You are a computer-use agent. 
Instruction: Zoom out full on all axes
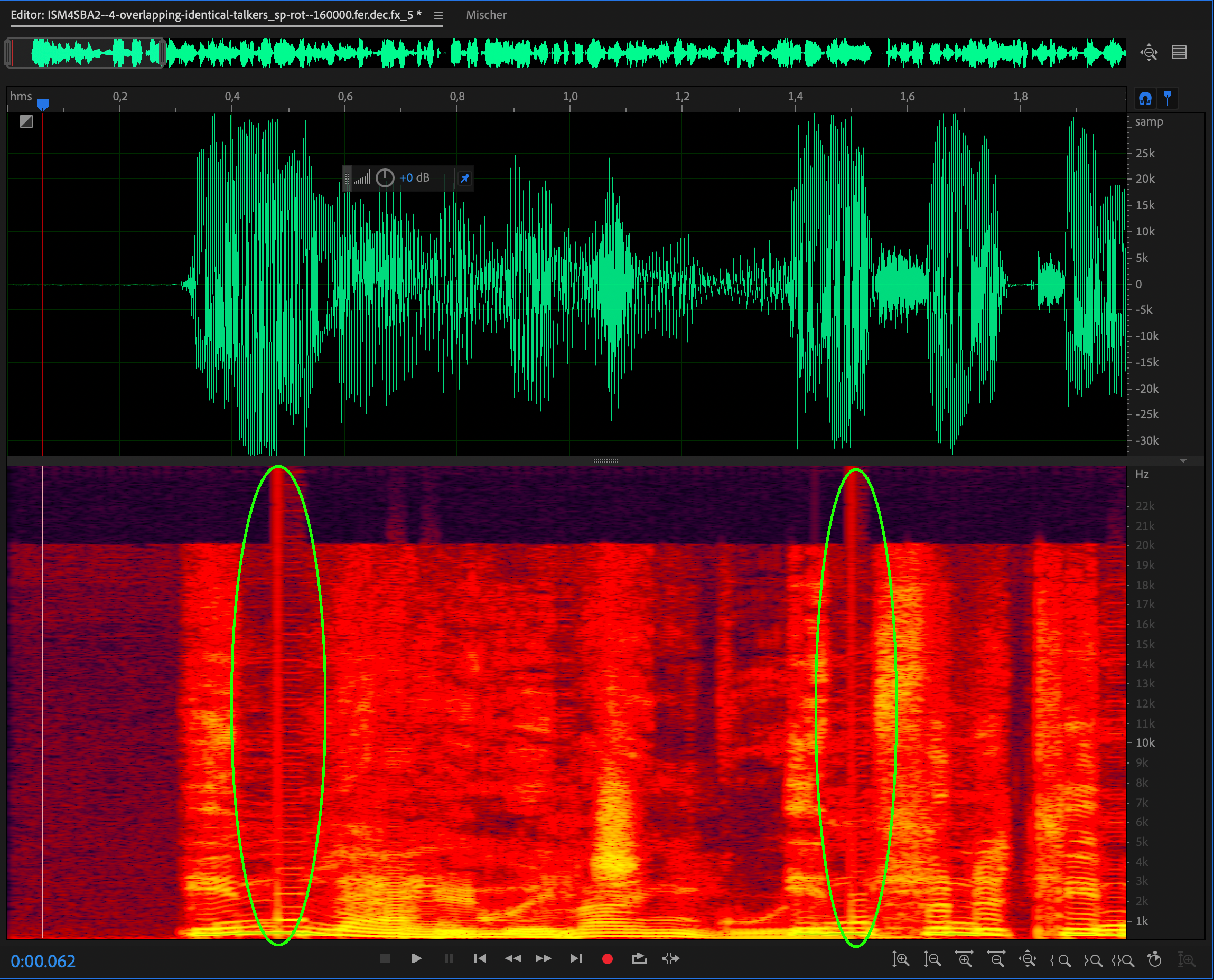(x=1028, y=959)
